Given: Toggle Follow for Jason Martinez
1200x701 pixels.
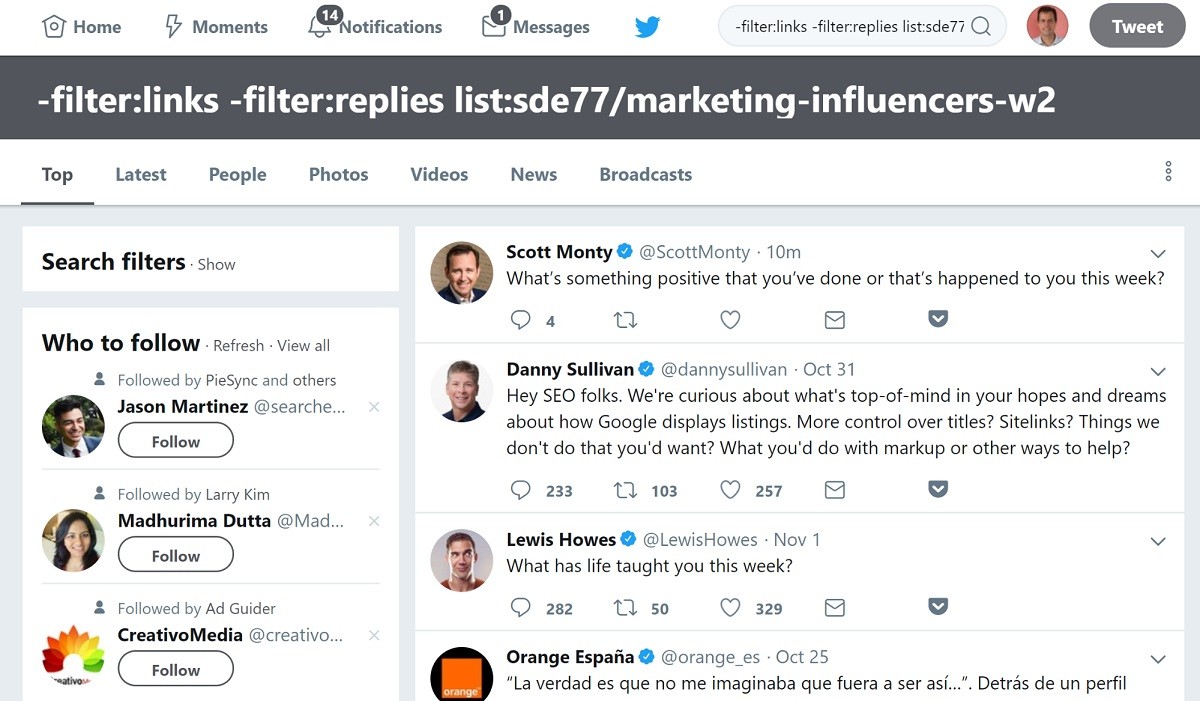Looking at the screenshot, I should (175, 441).
